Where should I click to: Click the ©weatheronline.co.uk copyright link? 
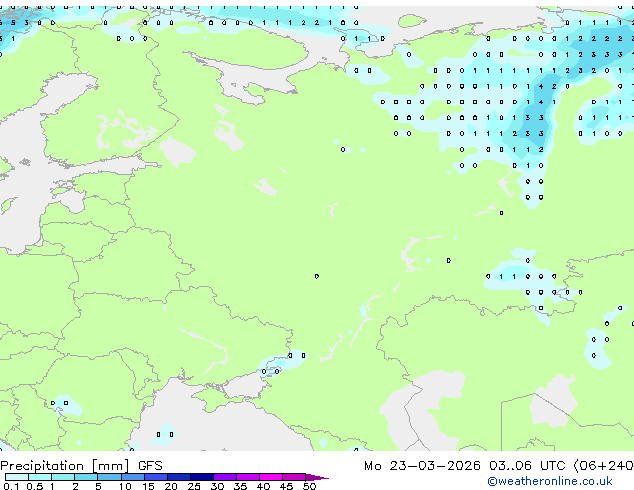(x=550, y=481)
